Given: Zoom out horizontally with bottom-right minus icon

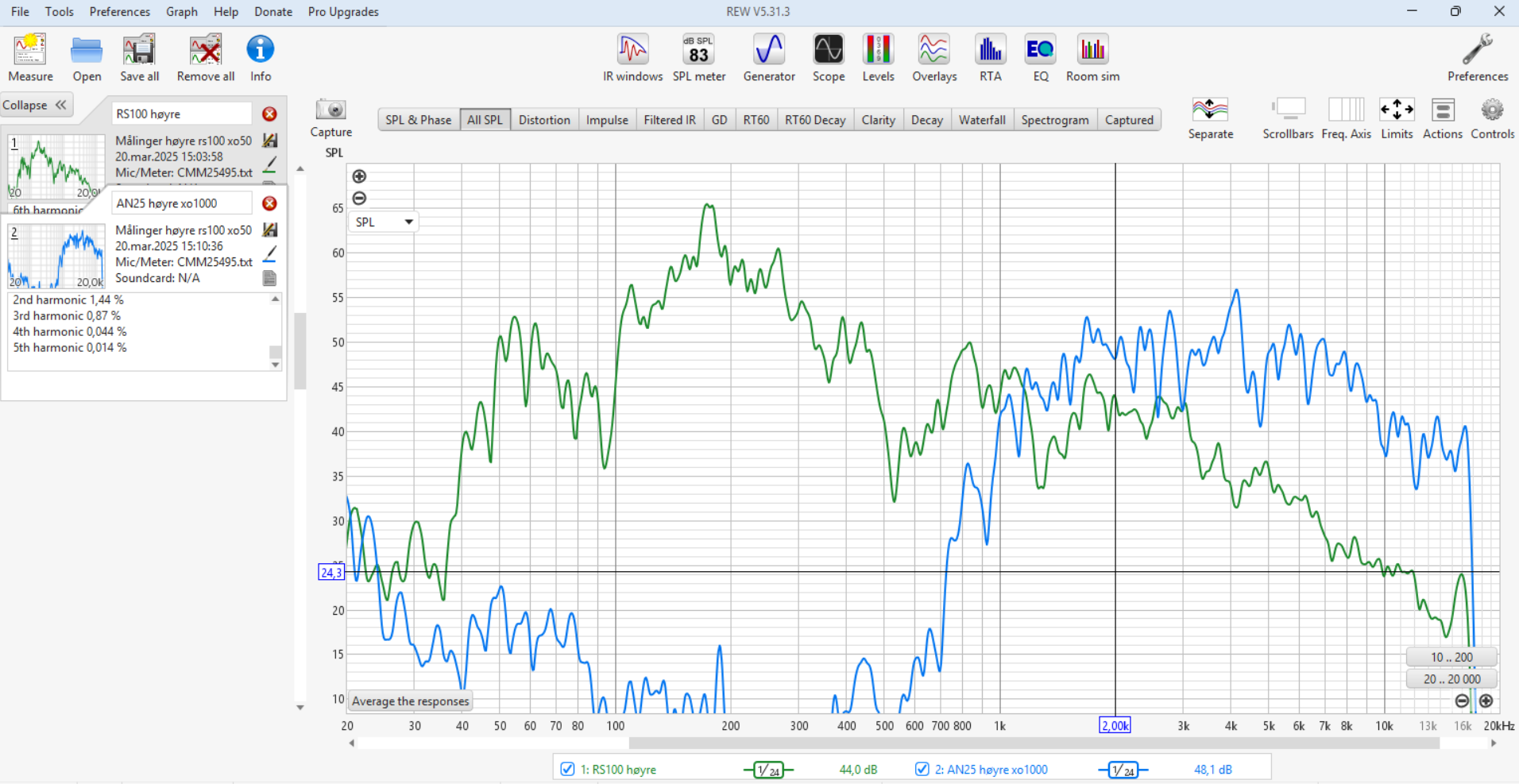Looking at the screenshot, I should coord(1462,701).
